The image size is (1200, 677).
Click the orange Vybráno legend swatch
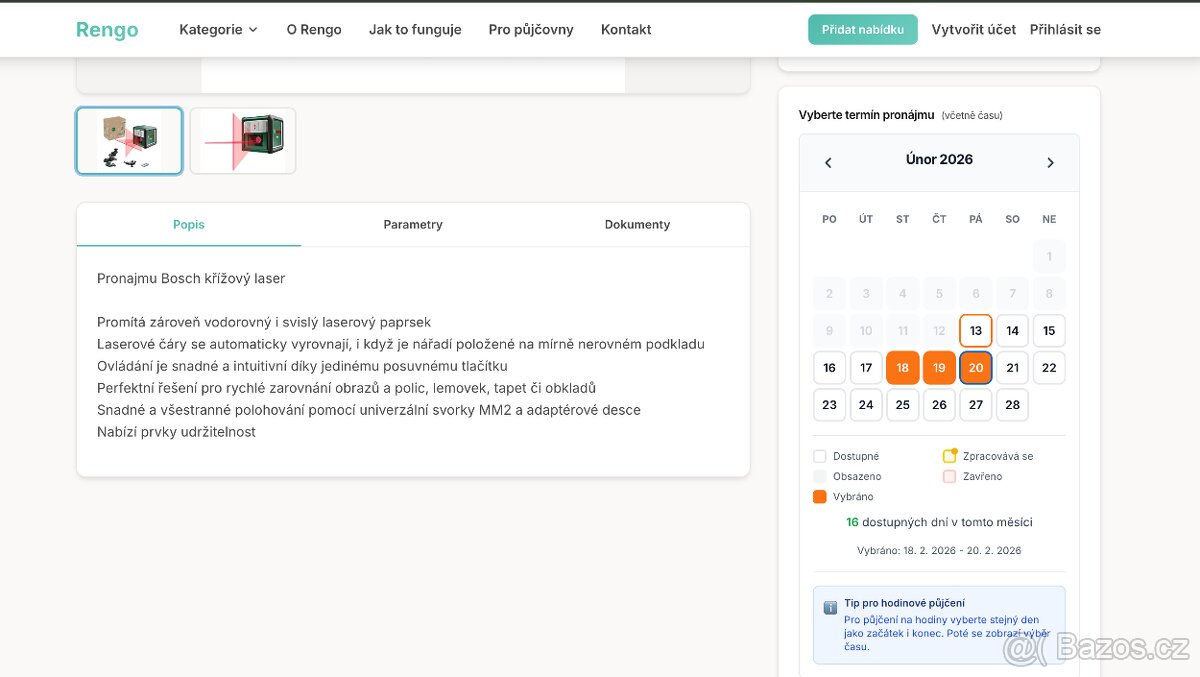820,497
